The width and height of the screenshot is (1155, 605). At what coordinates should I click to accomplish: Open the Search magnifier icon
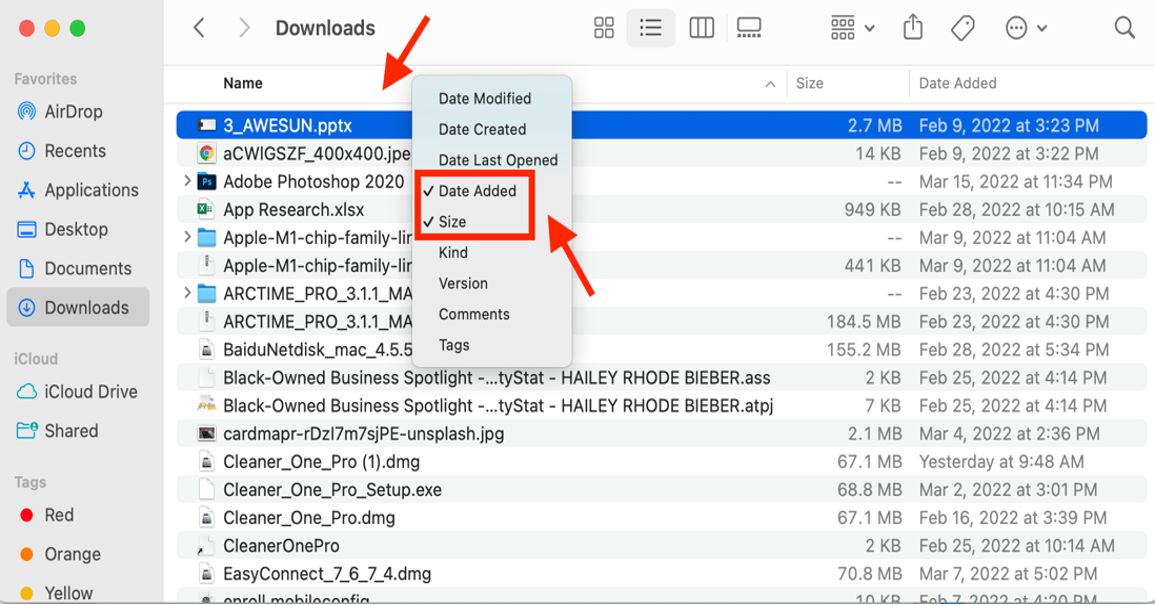coord(1125,28)
